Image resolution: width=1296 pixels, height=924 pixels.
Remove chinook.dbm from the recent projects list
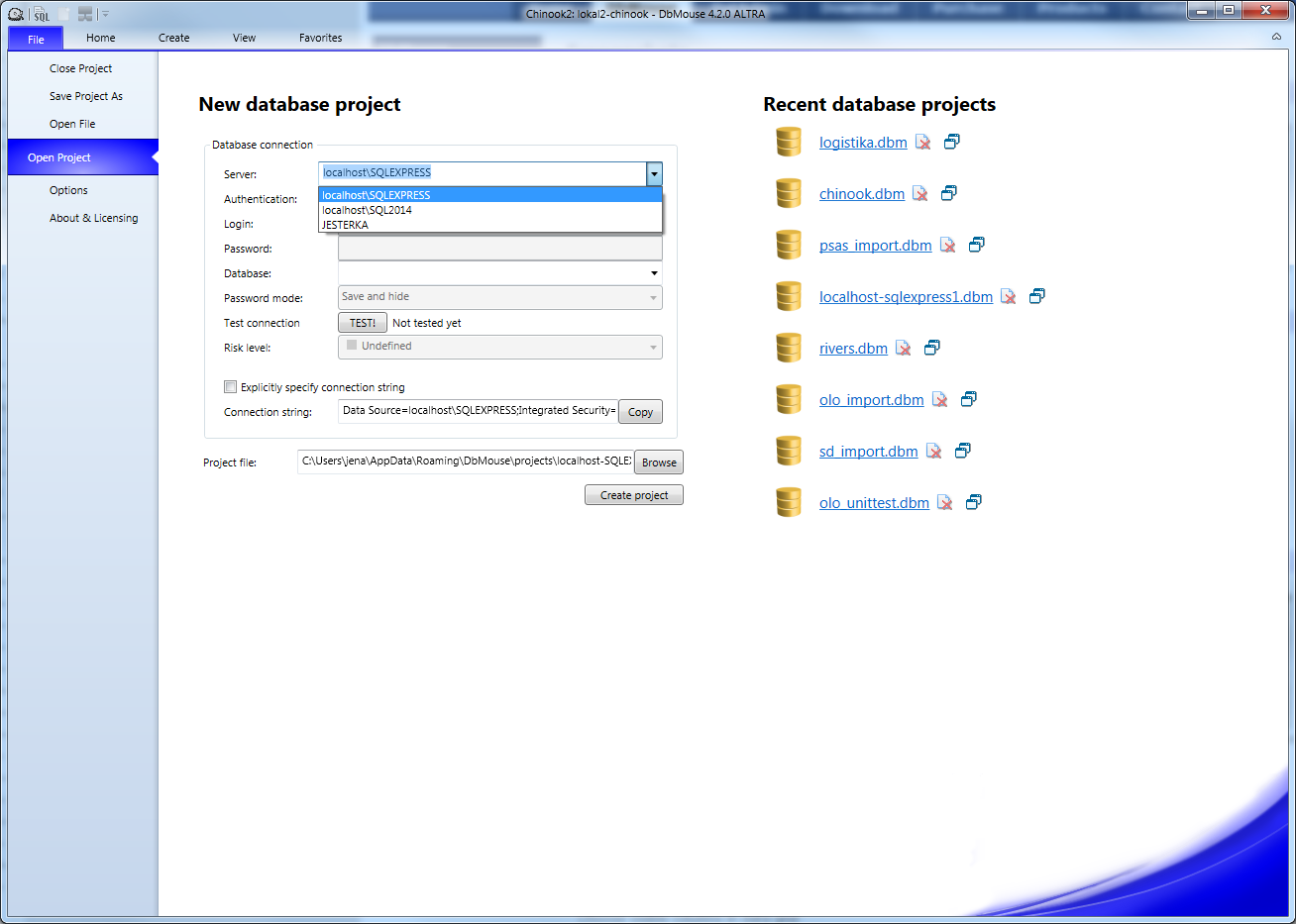[919, 193]
